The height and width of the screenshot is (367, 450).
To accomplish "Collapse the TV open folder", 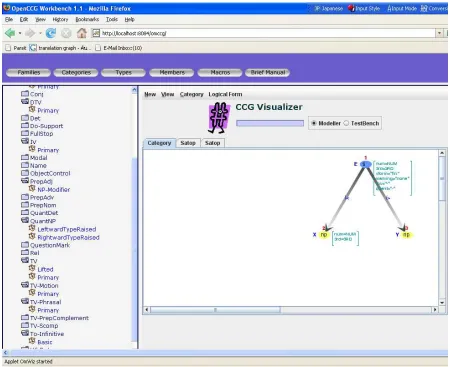I will pos(25,260).
